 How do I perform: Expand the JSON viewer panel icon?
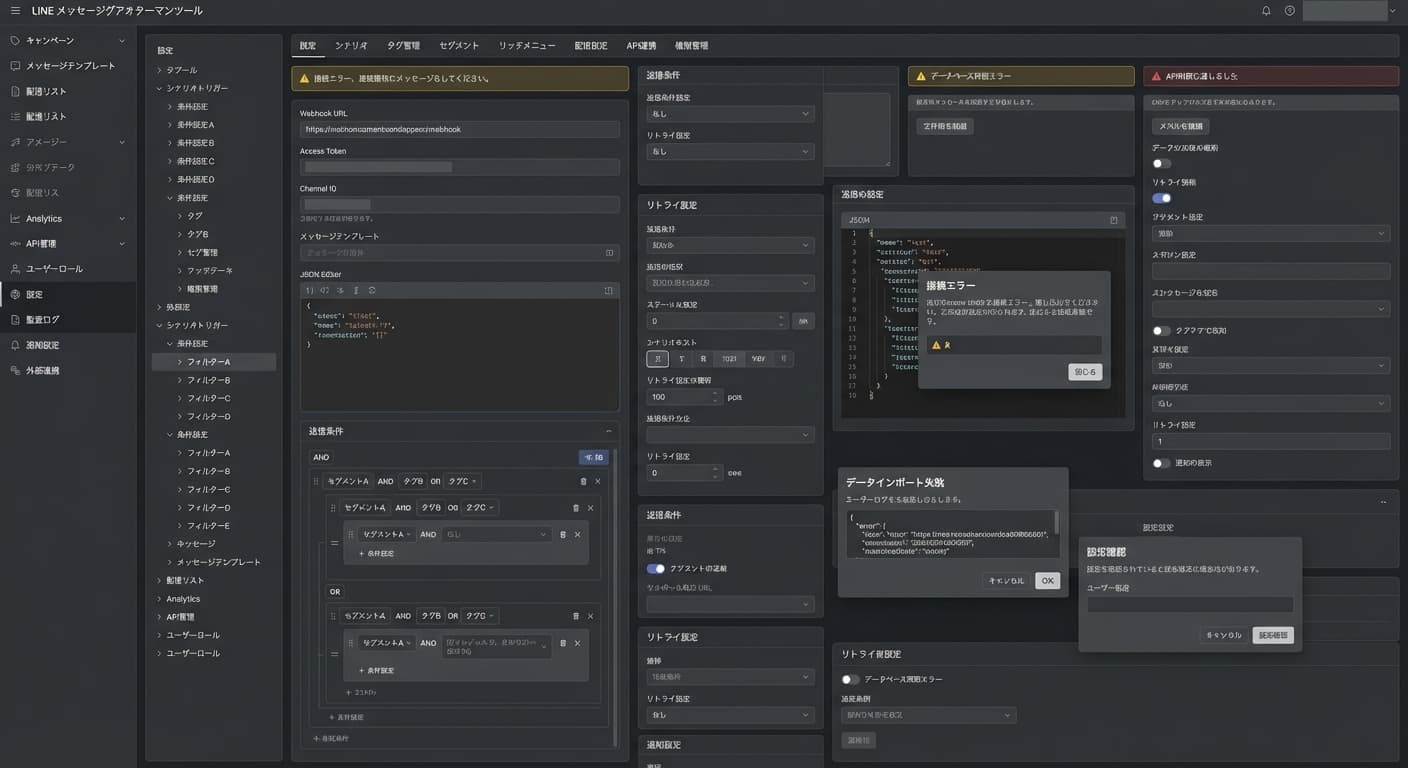click(x=1113, y=220)
